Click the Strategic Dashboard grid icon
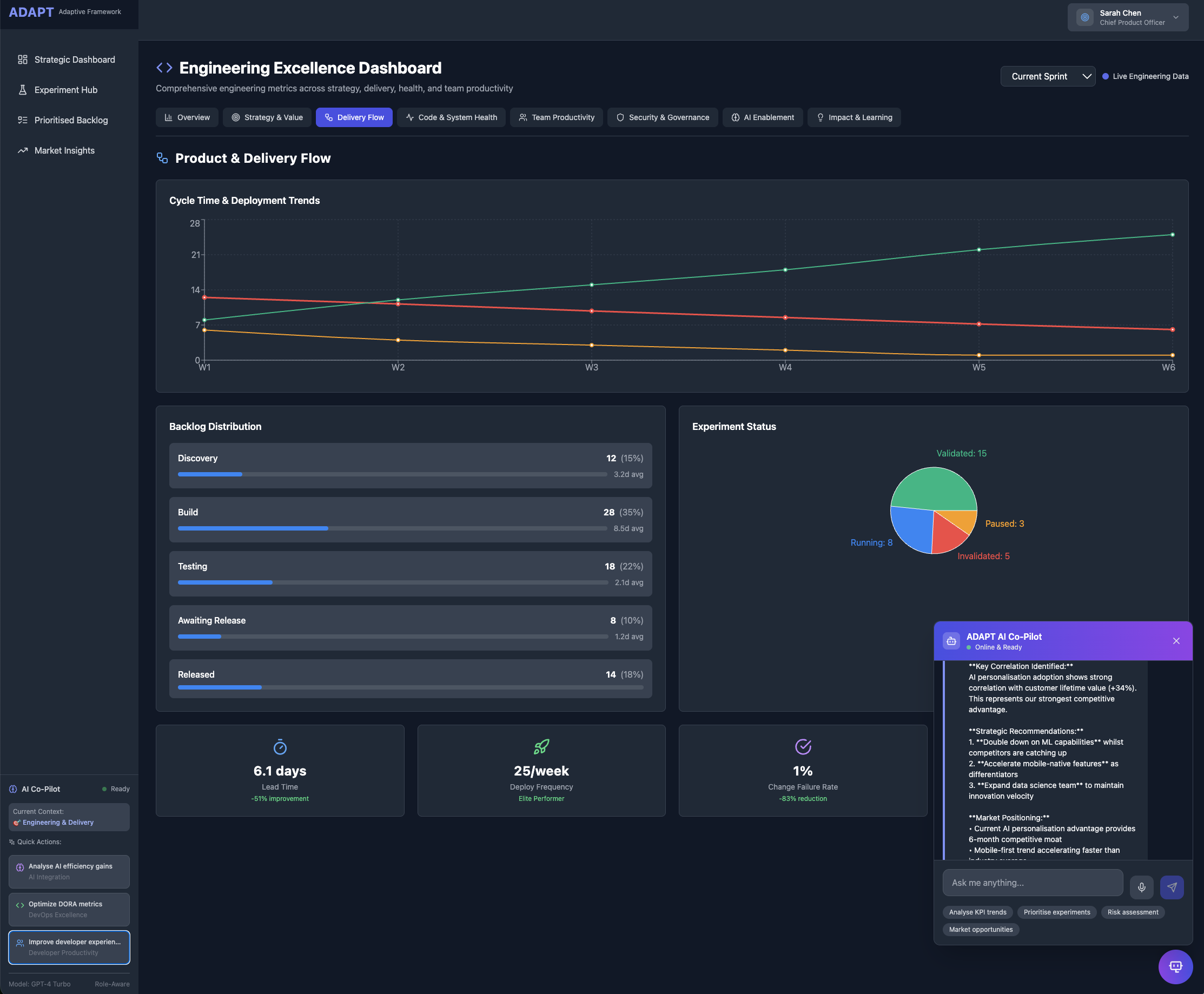The width and height of the screenshot is (1204, 994). [x=23, y=59]
